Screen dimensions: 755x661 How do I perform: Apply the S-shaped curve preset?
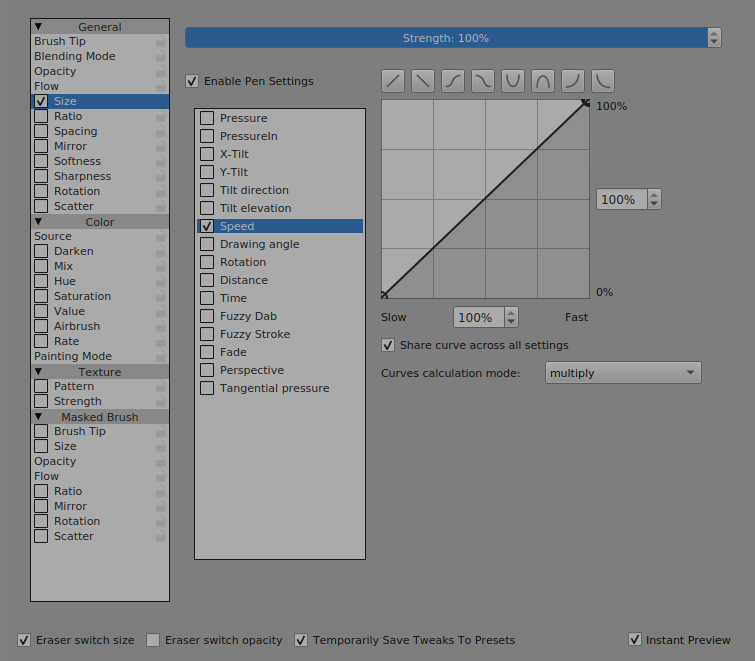click(454, 81)
